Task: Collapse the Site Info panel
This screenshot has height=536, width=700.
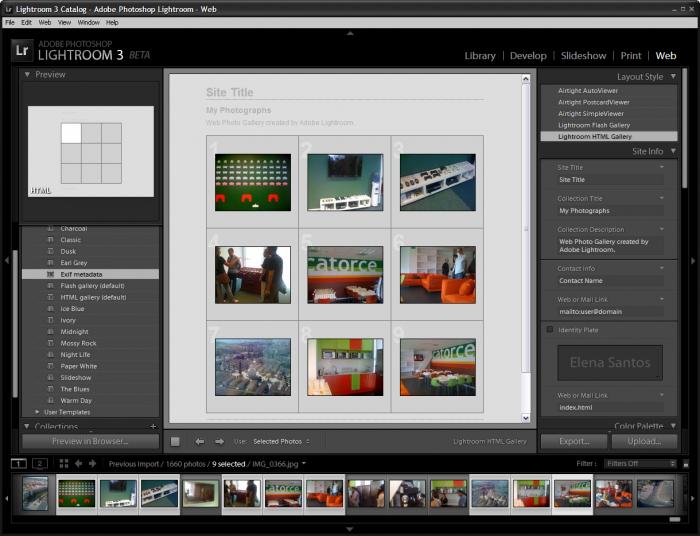Action: [673, 151]
